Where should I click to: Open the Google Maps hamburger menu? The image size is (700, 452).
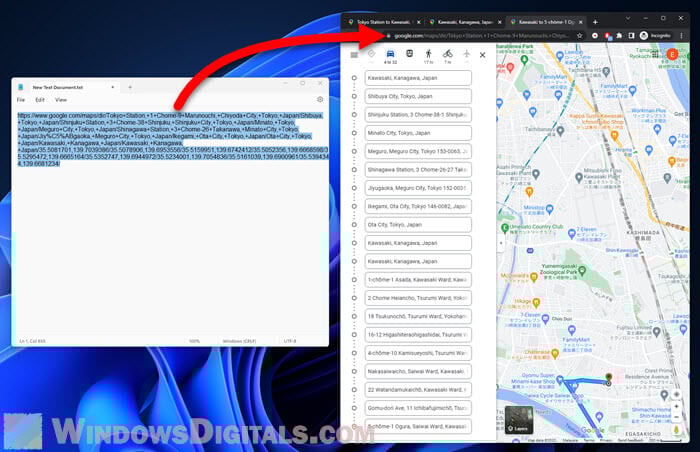354,55
